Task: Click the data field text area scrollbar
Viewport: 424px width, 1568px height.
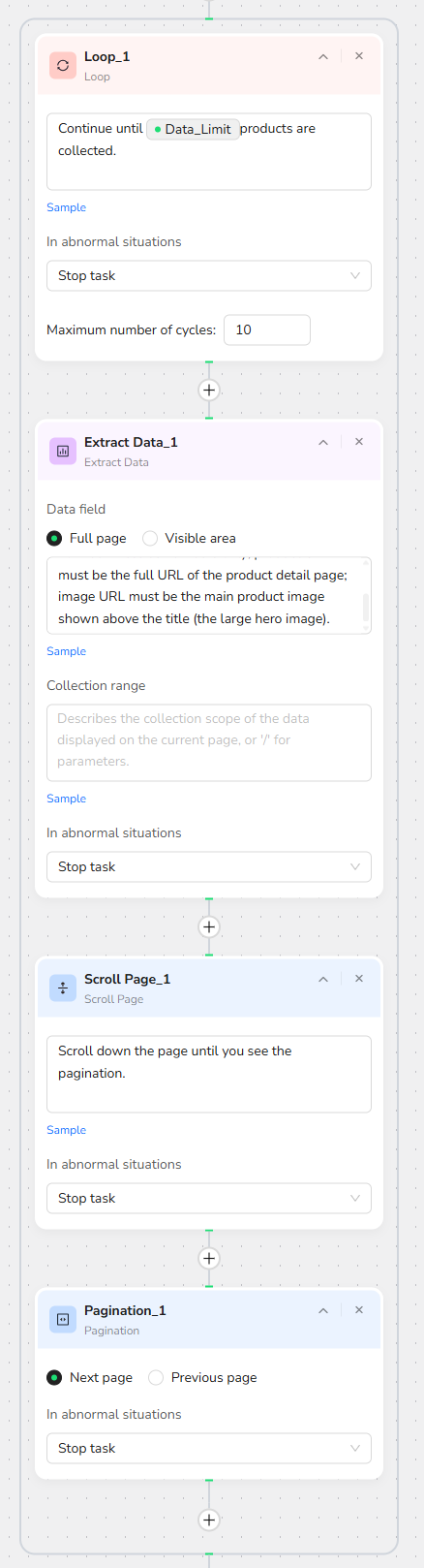Action: pyautogui.click(x=366, y=608)
